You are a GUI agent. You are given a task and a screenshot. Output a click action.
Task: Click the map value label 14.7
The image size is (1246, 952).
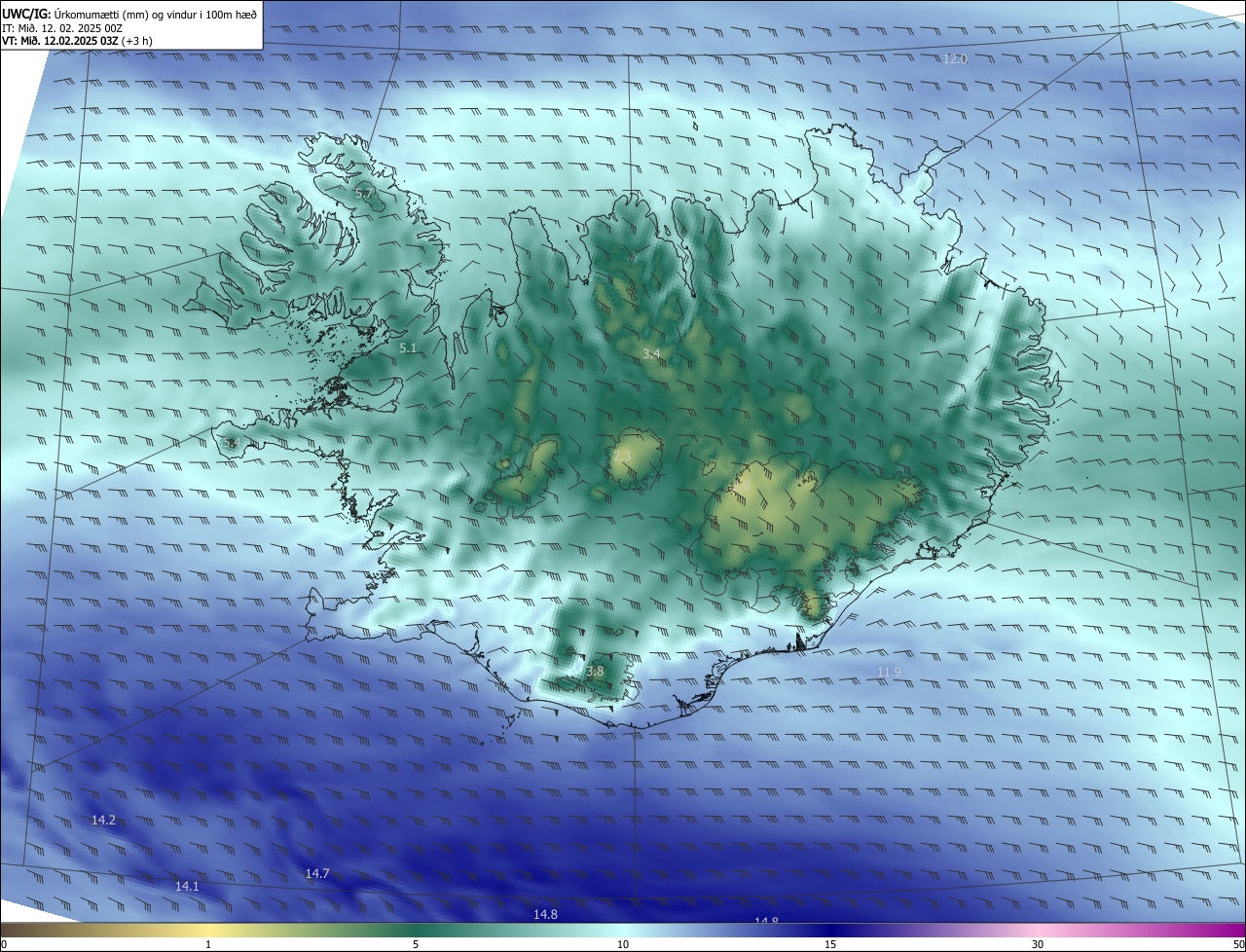[x=317, y=874]
